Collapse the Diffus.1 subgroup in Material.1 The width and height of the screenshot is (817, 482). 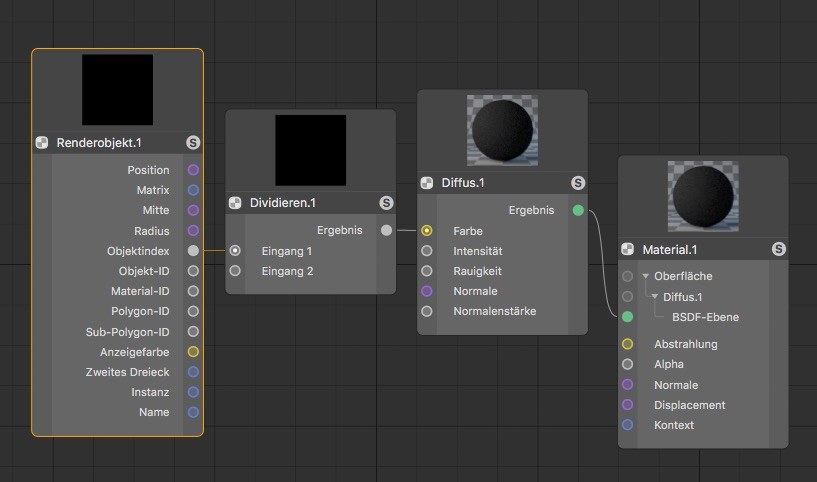(x=655, y=296)
